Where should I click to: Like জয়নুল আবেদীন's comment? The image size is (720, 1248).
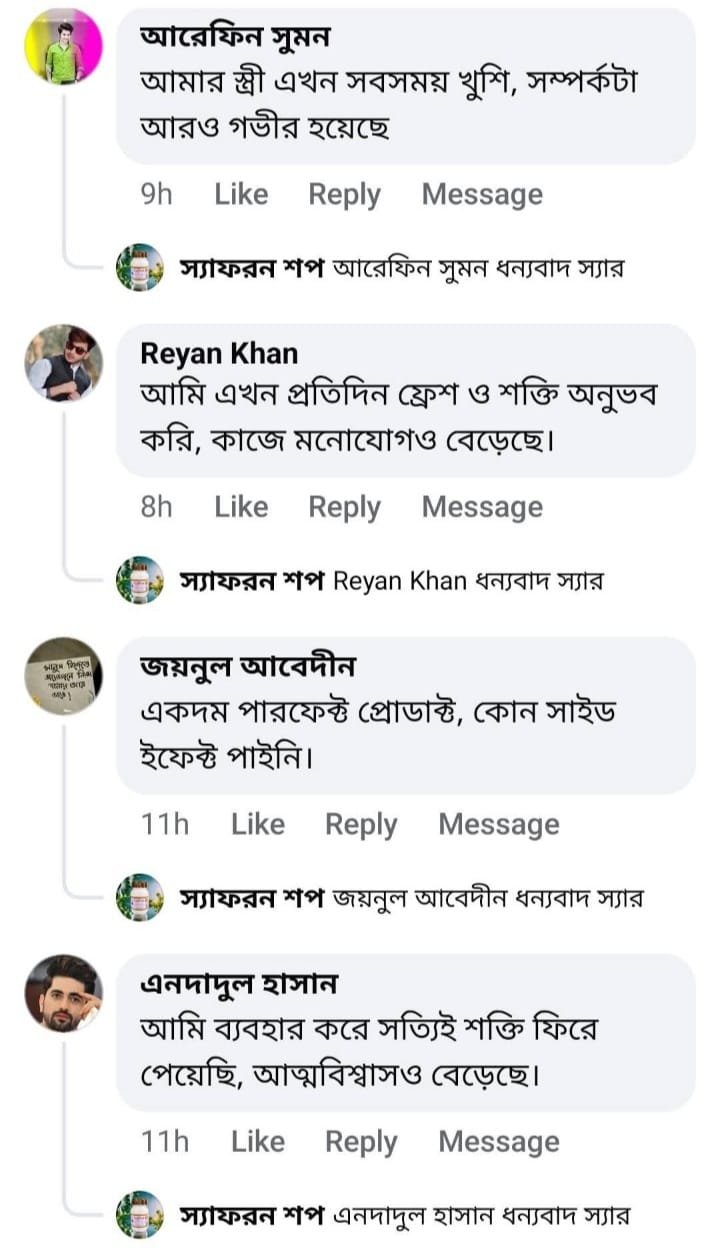pyautogui.click(x=258, y=824)
